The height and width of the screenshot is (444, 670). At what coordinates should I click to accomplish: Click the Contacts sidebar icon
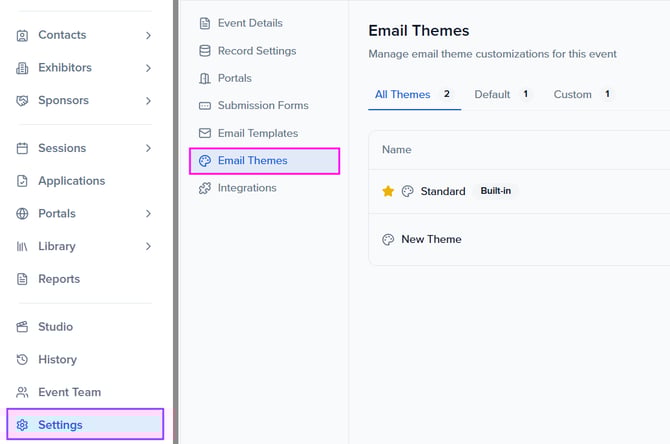pyautogui.click(x=22, y=35)
